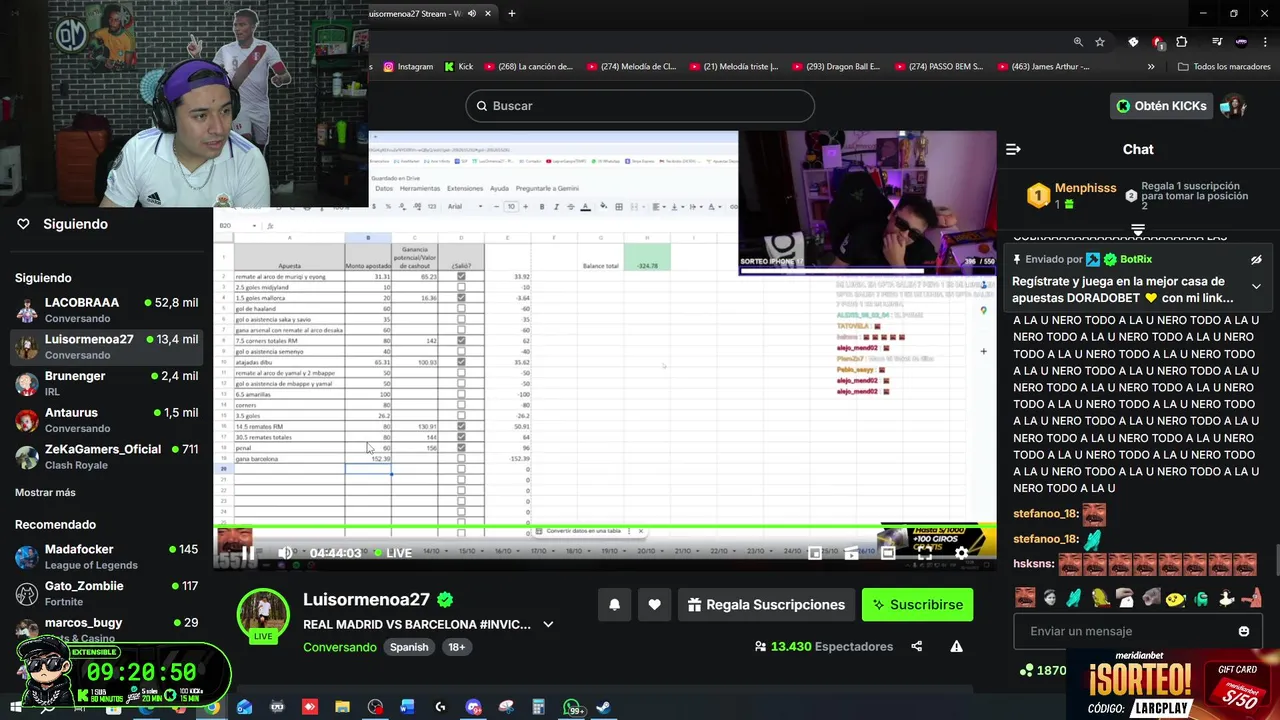Open the channel points balance 1870
This screenshot has height=720, width=1280.
tap(1042, 670)
